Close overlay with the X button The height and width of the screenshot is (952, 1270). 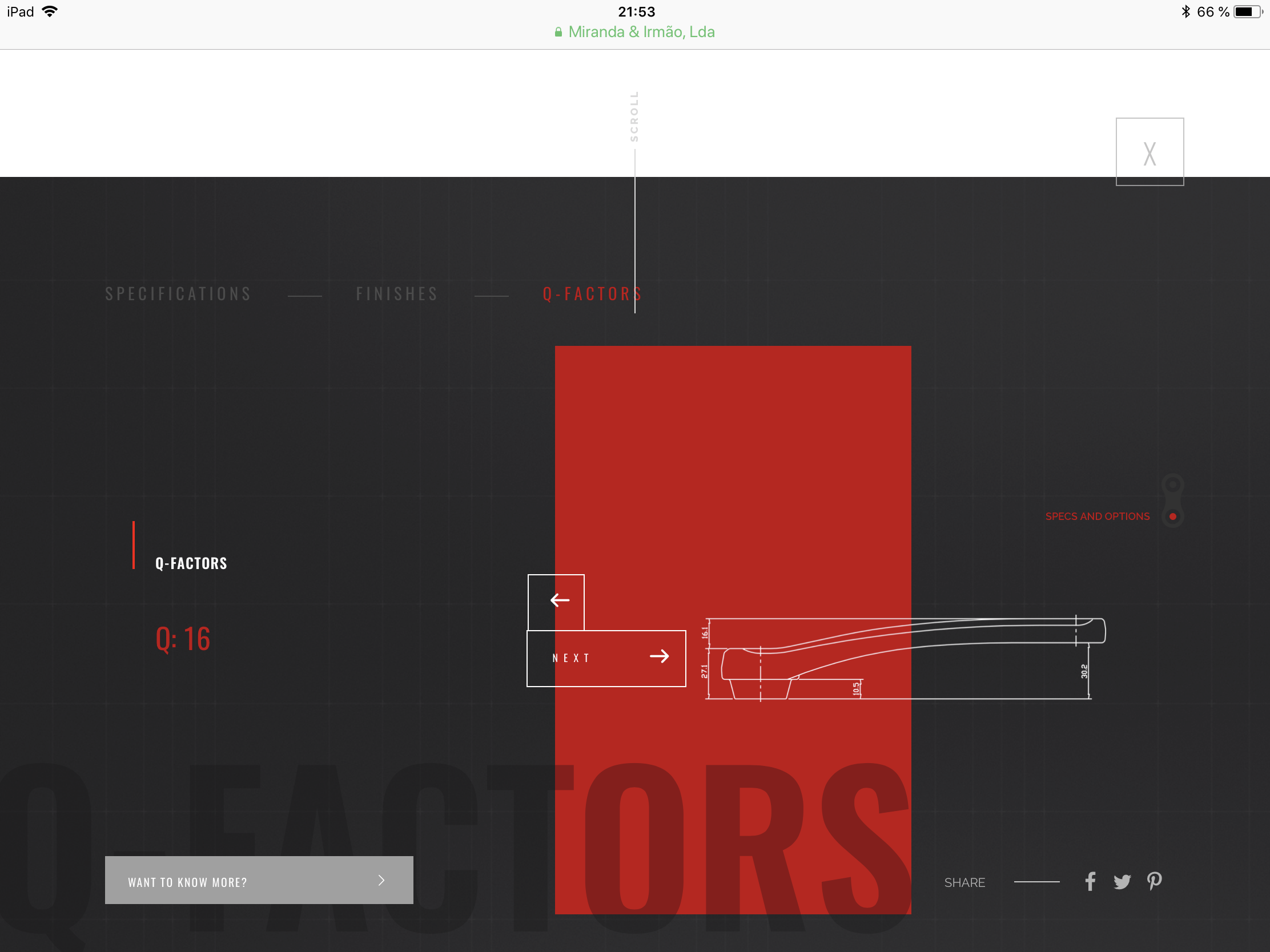pyautogui.click(x=1150, y=152)
